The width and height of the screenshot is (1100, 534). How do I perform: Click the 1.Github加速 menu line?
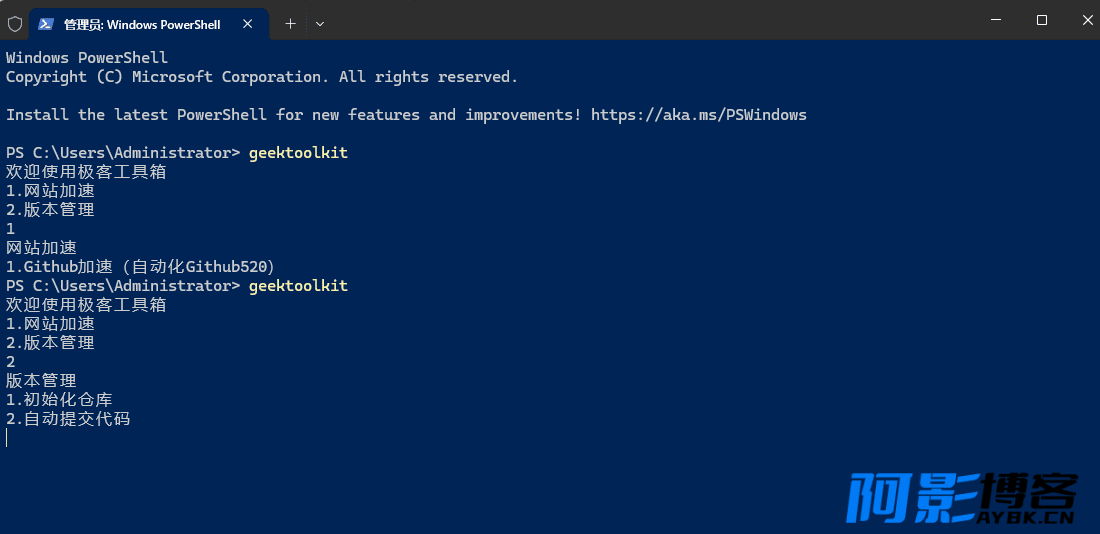pyautogui.click(x=140, y=267)
